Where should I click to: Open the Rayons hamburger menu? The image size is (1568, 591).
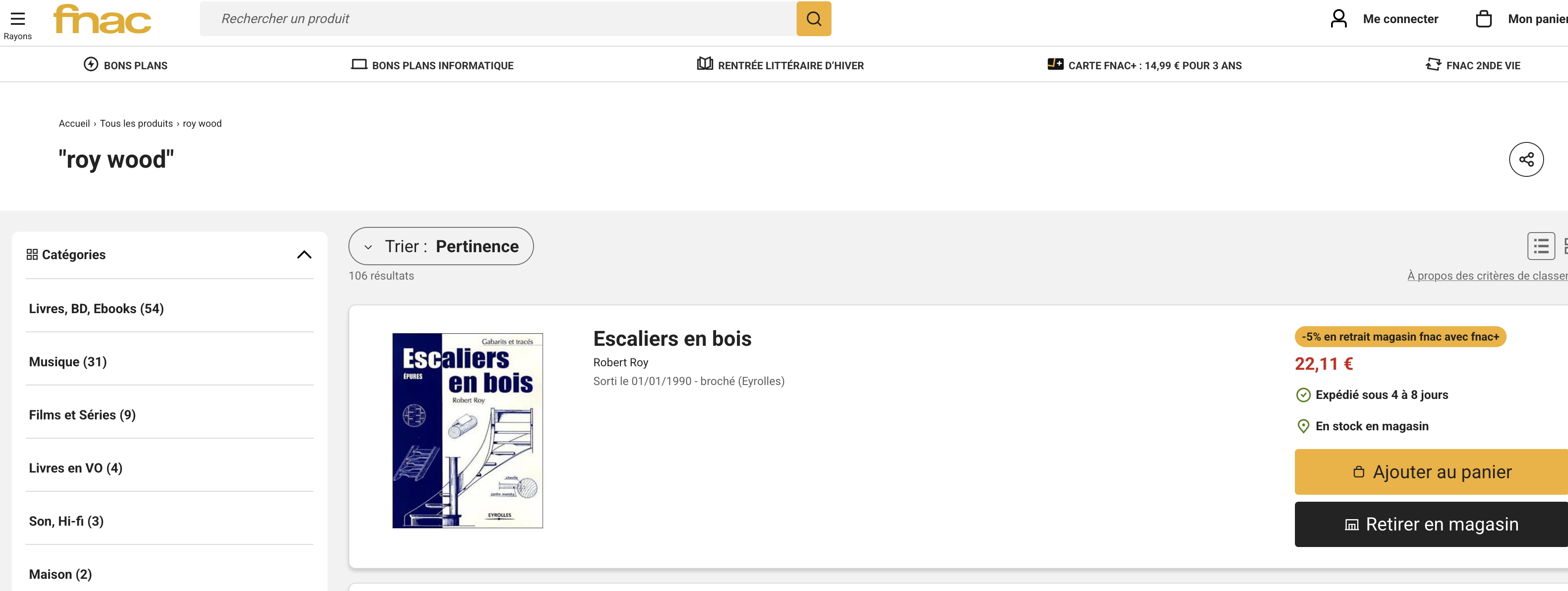(x=18, y=19)
